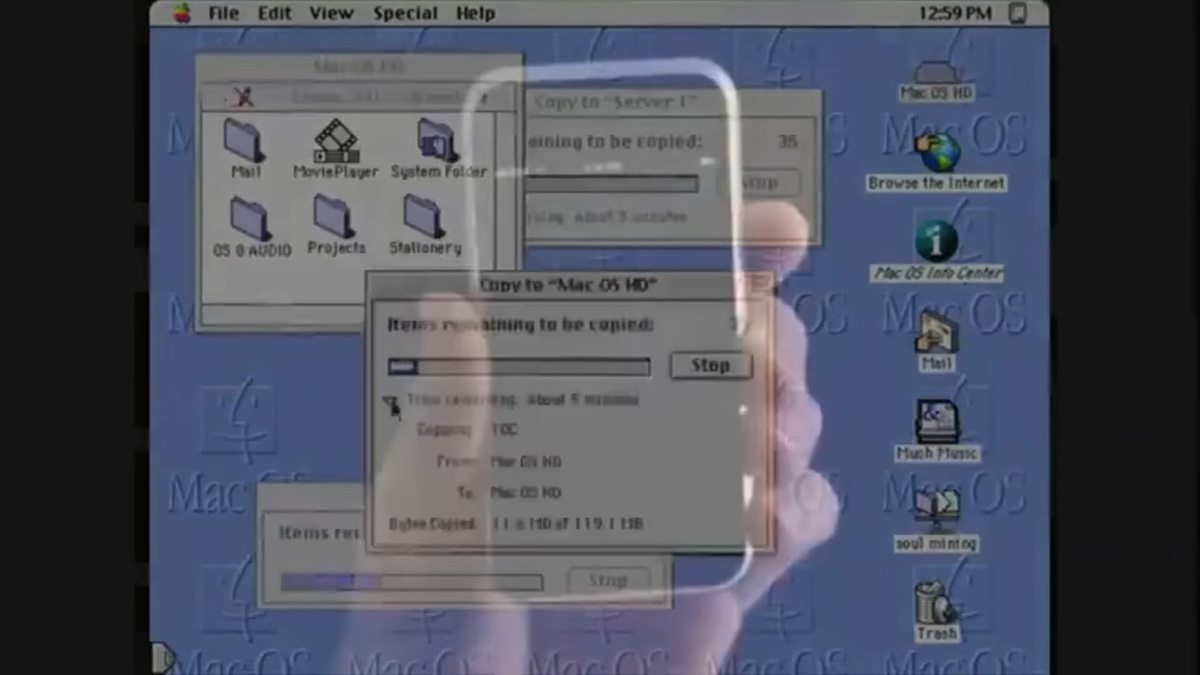The width and height of the screenshot is (1200, 675).
Task: Open the application menu icon beside the clock
Action: click(x=1017, y=13)
